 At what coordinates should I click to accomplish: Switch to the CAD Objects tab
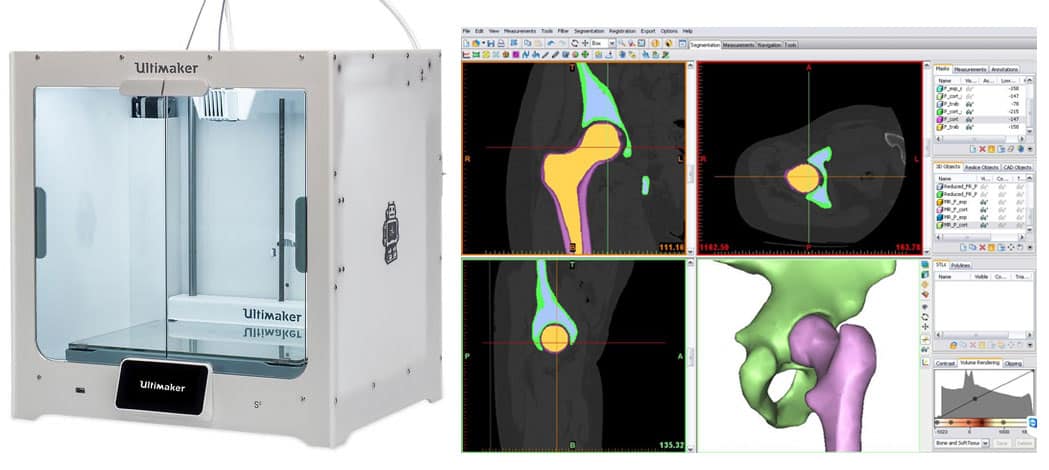point(1018,167)
